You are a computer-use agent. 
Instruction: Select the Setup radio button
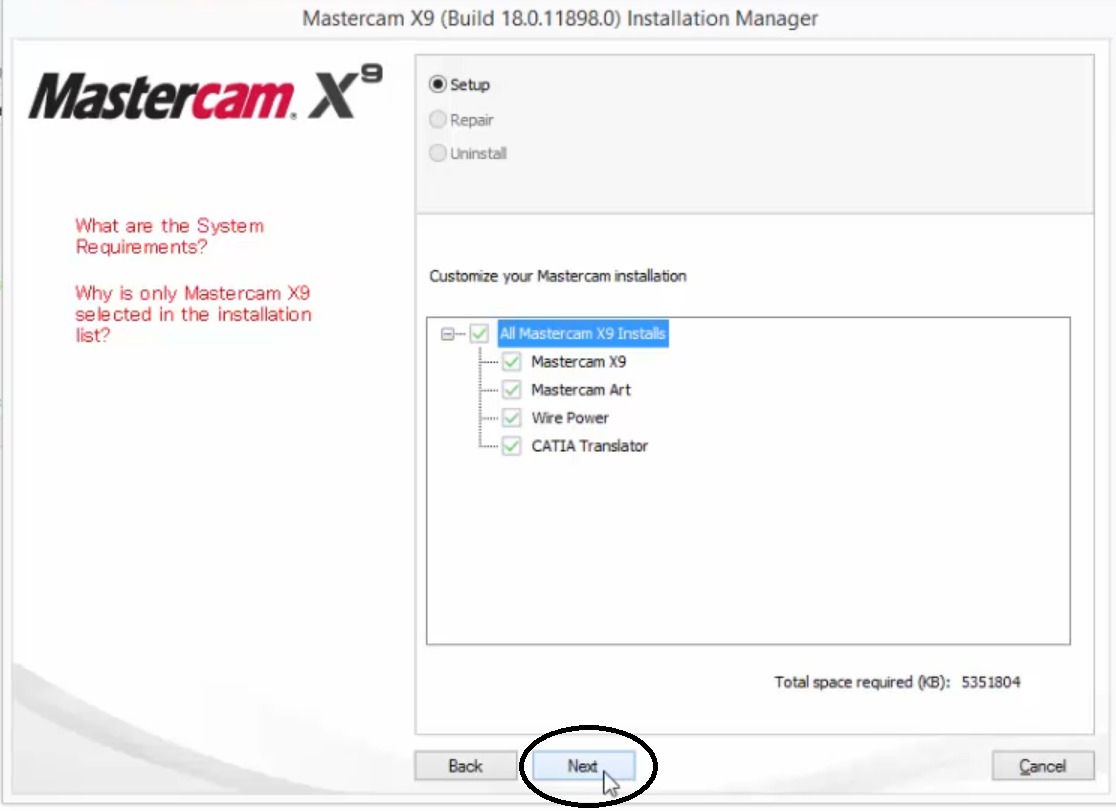(438, 85)
